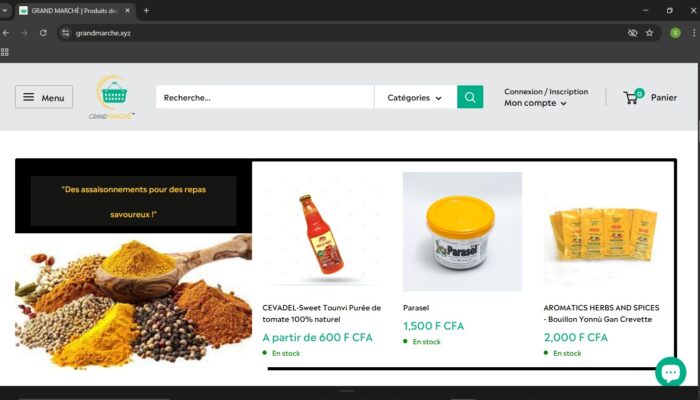700x400 pixels.
Task: Go back to previous page
Action: point(6,33)
